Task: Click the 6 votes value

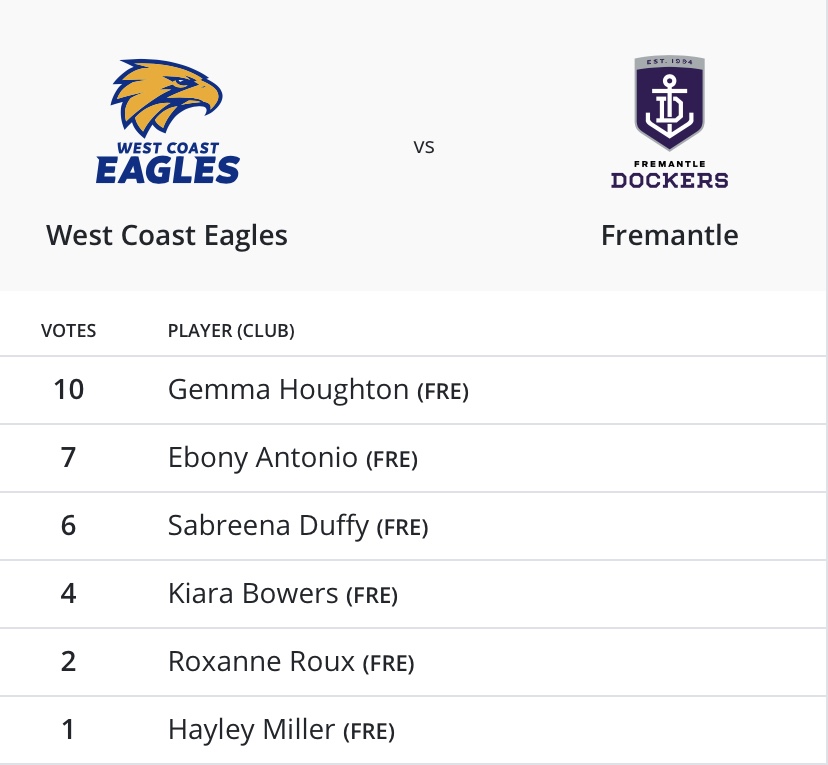Action: tap(69, 525)
